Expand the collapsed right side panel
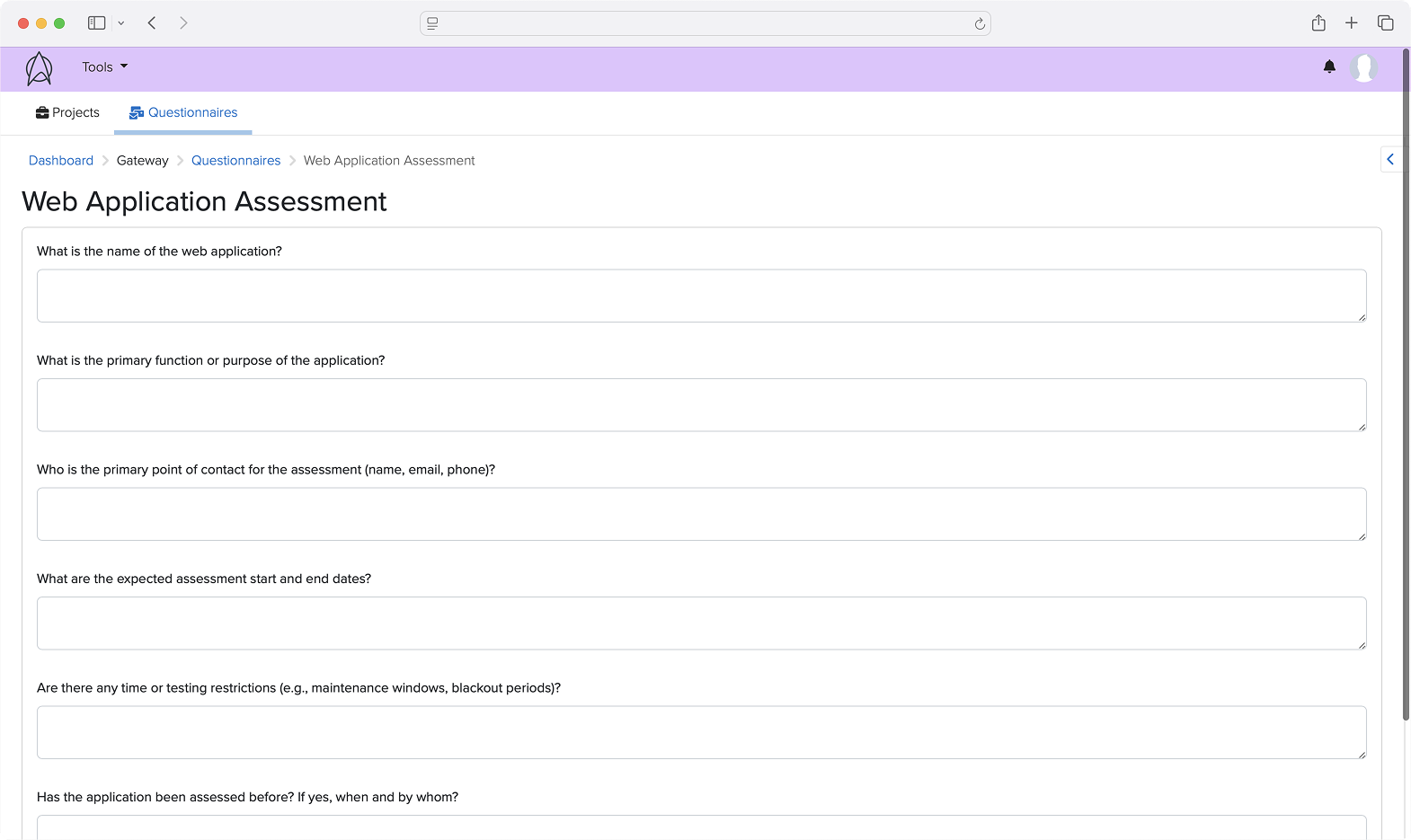This screenshot has height=840, width=1411. pyautogui.click(x=1390, y=159)
